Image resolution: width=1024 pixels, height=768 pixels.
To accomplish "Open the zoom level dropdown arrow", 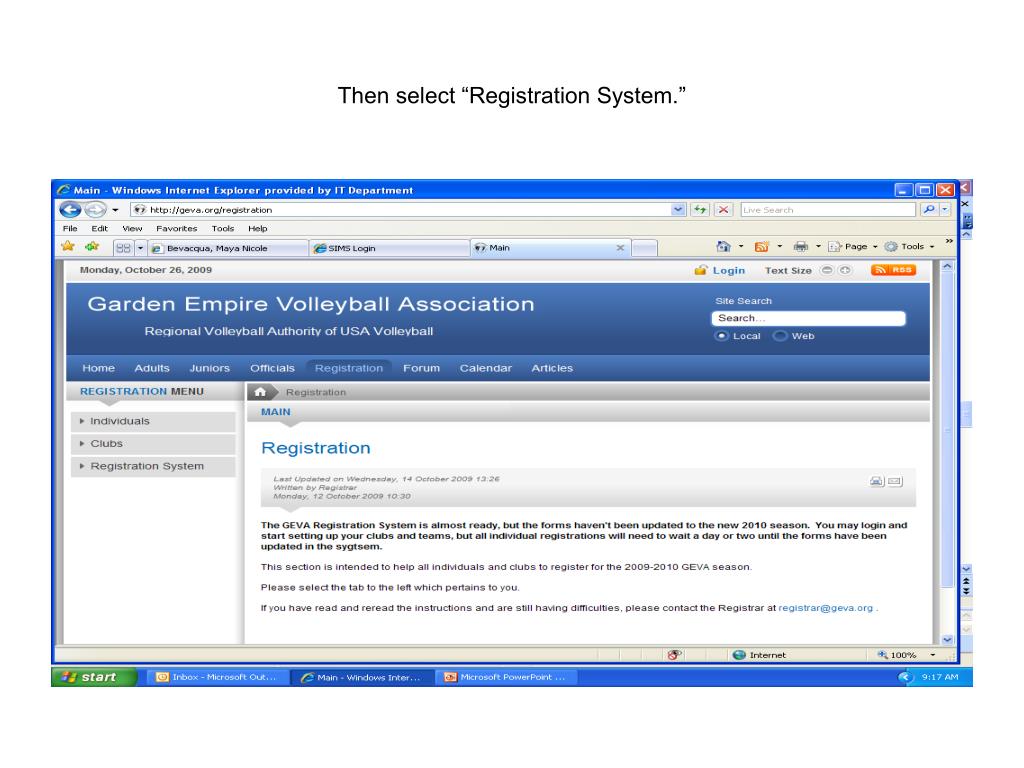I will [x=933, y=654].
